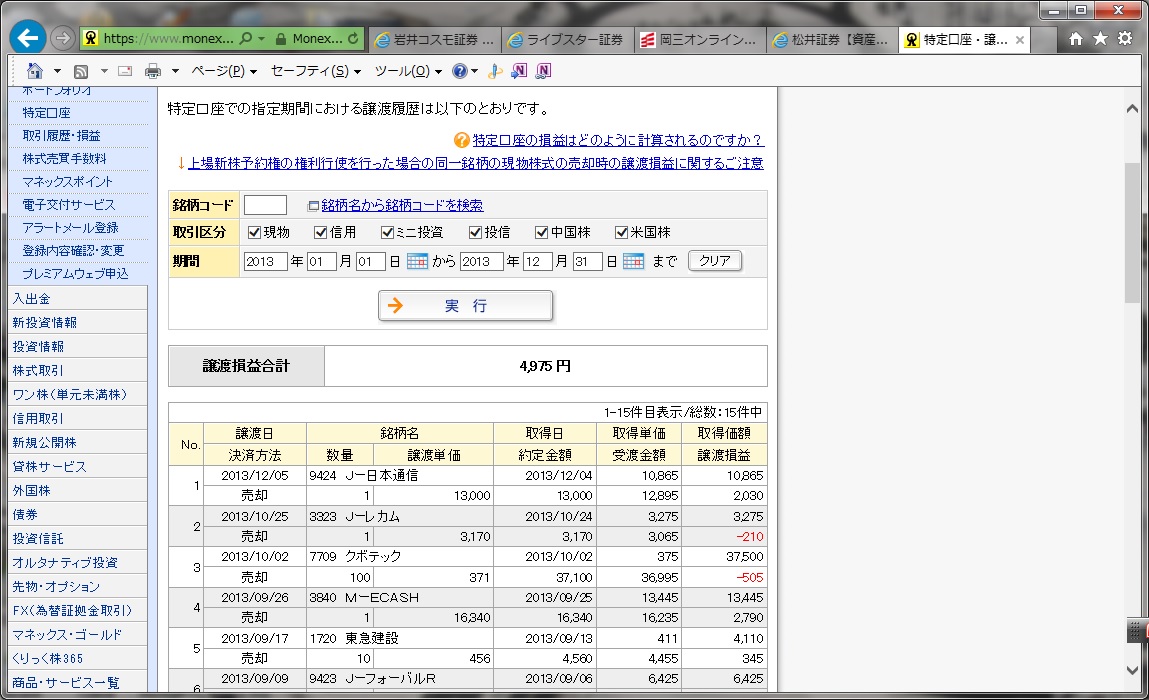Open browser settings gear icon
The image size is (1149, 700).
coord(1125,39)
